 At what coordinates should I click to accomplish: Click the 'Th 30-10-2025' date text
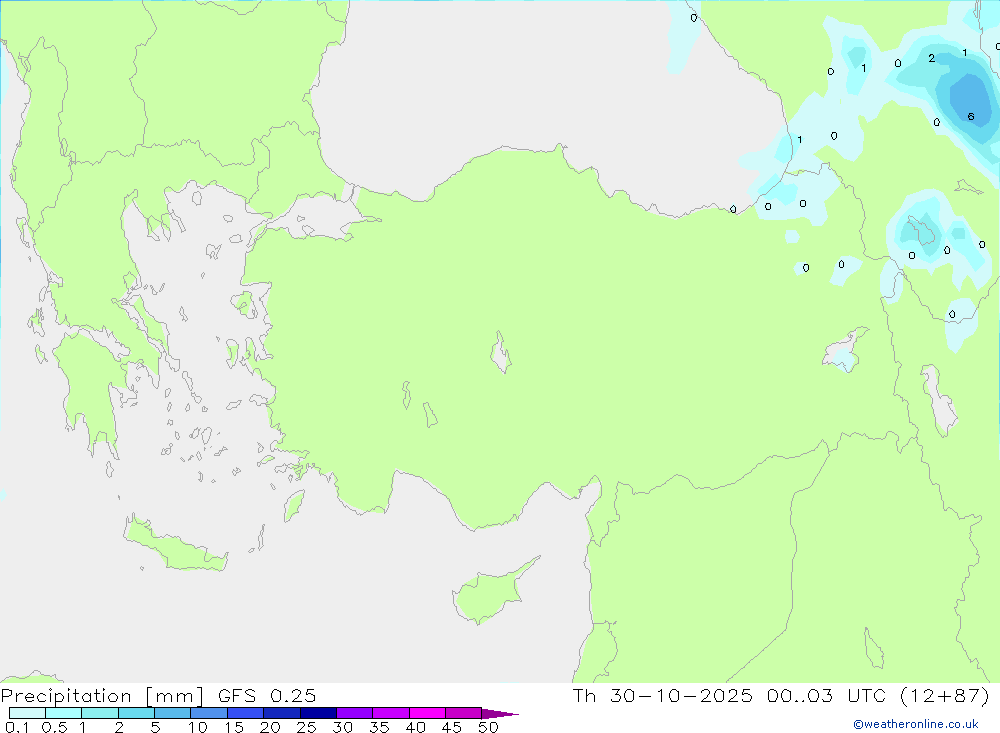coord(663,695)
